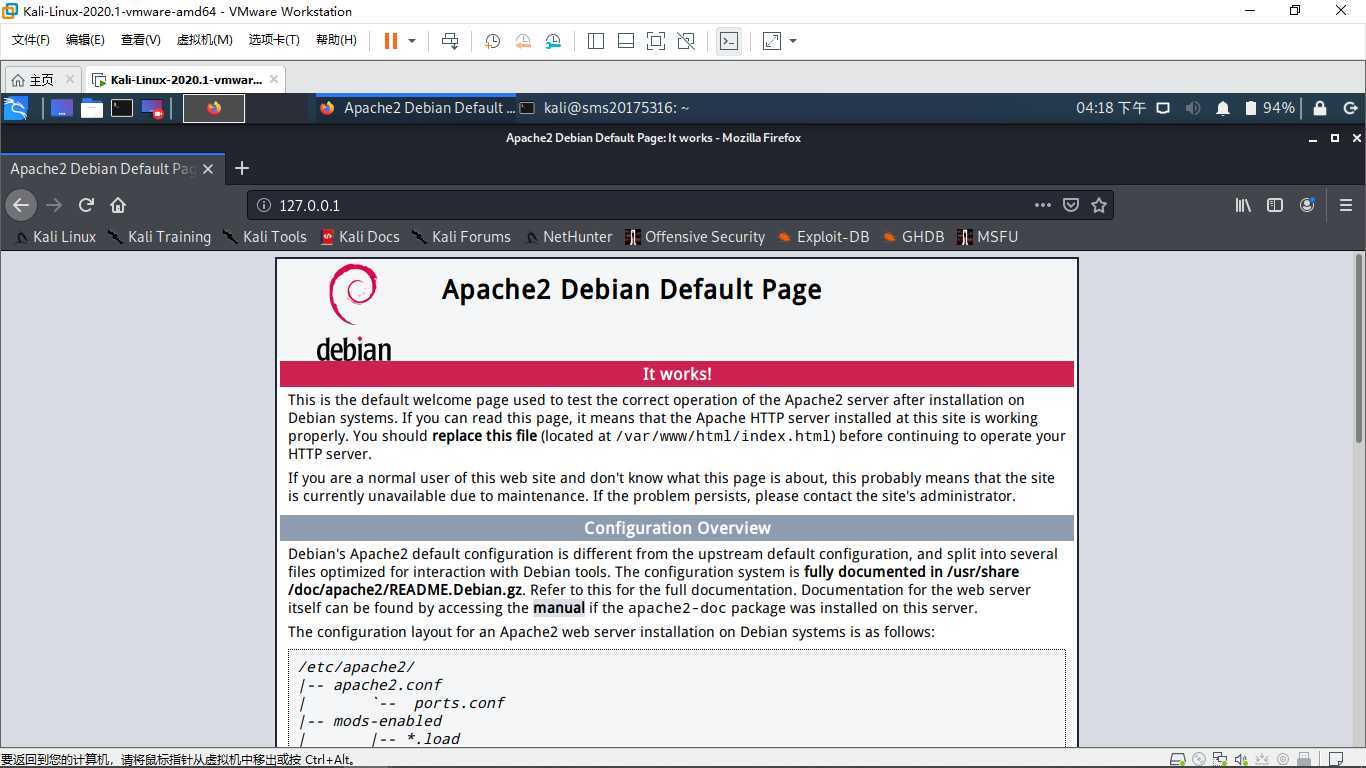Send Ctrl+Alt+Del to the guest
Viewport: 1366px width, 768px height.
click(x=450, y=41)
